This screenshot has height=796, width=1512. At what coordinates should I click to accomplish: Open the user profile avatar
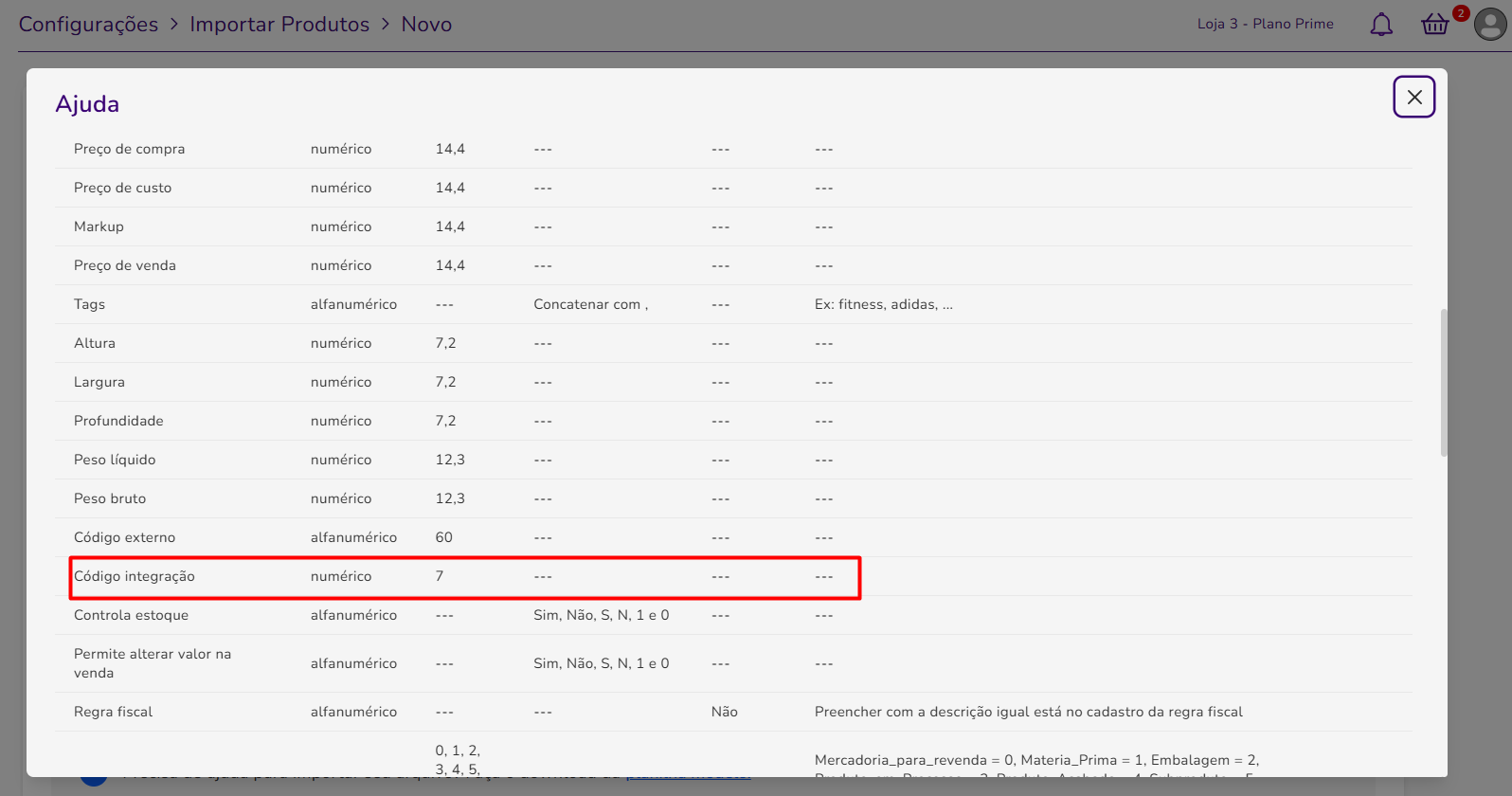click(1490, 25)
